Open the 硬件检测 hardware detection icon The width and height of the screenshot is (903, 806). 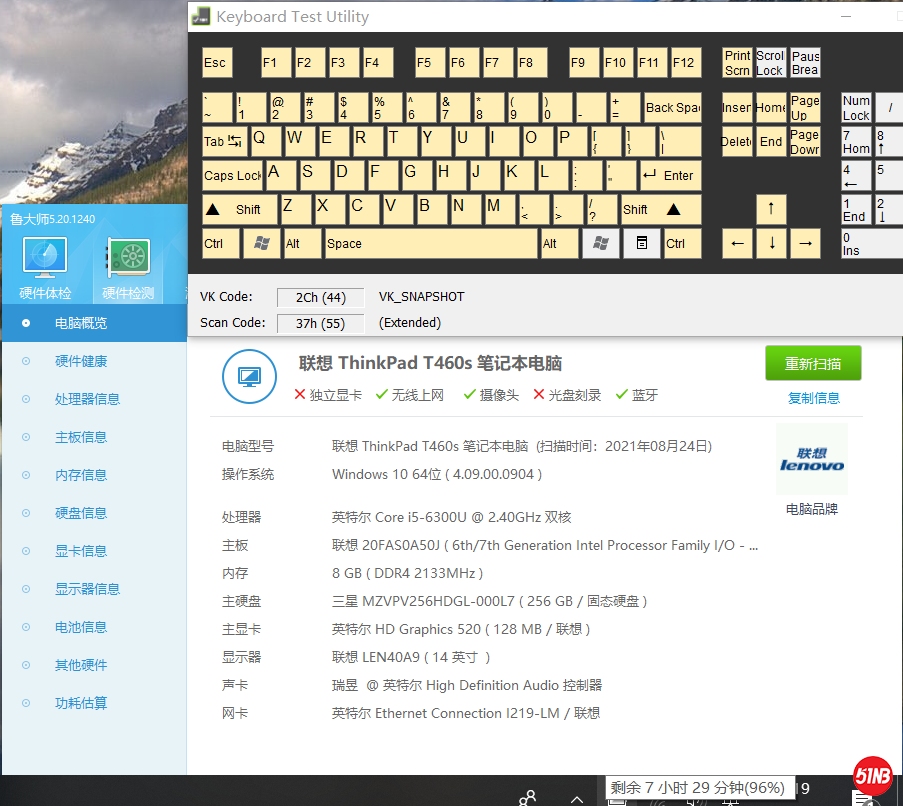(128, 259)
